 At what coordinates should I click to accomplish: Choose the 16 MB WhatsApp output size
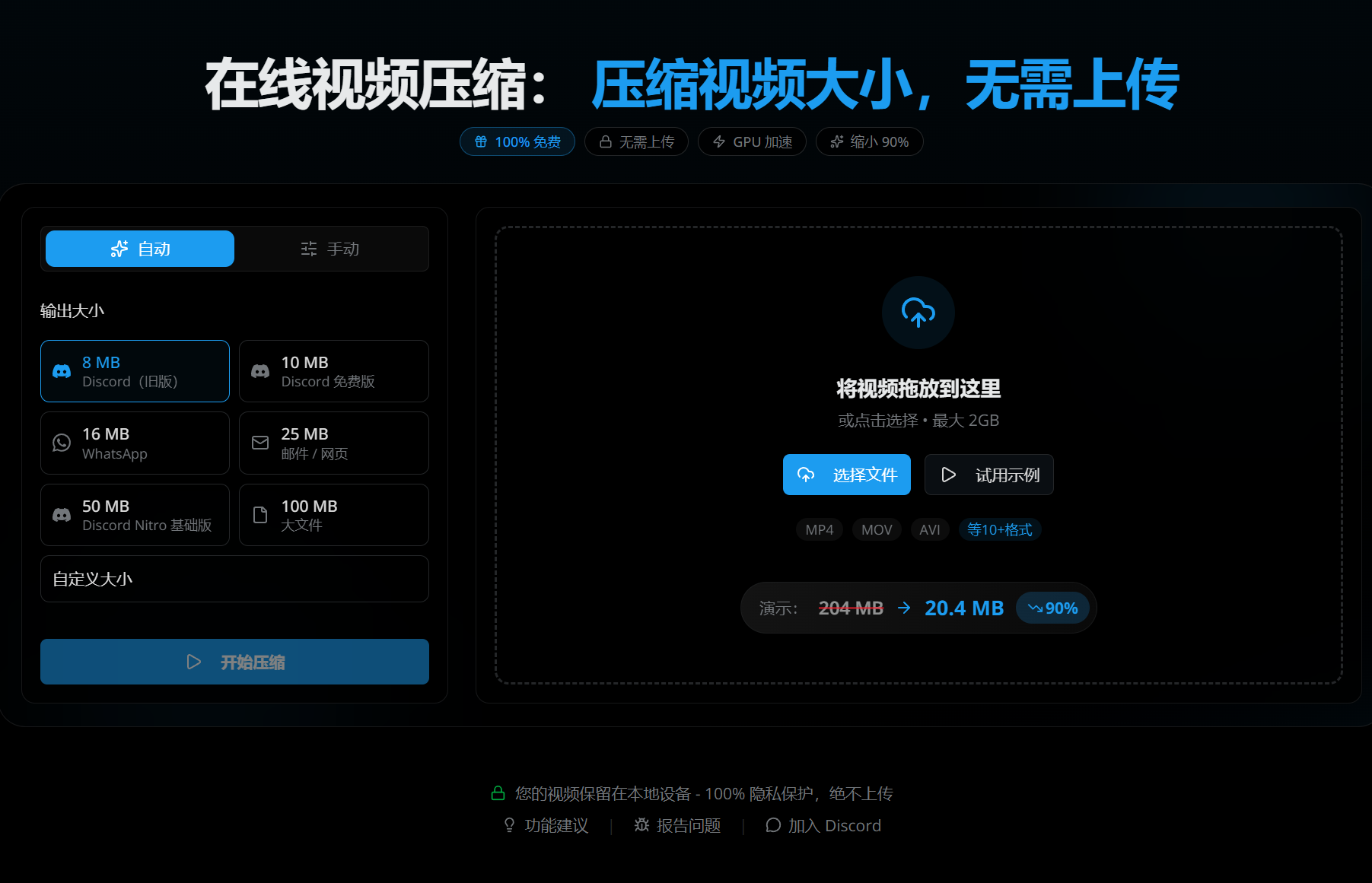(x=135, y=443)
